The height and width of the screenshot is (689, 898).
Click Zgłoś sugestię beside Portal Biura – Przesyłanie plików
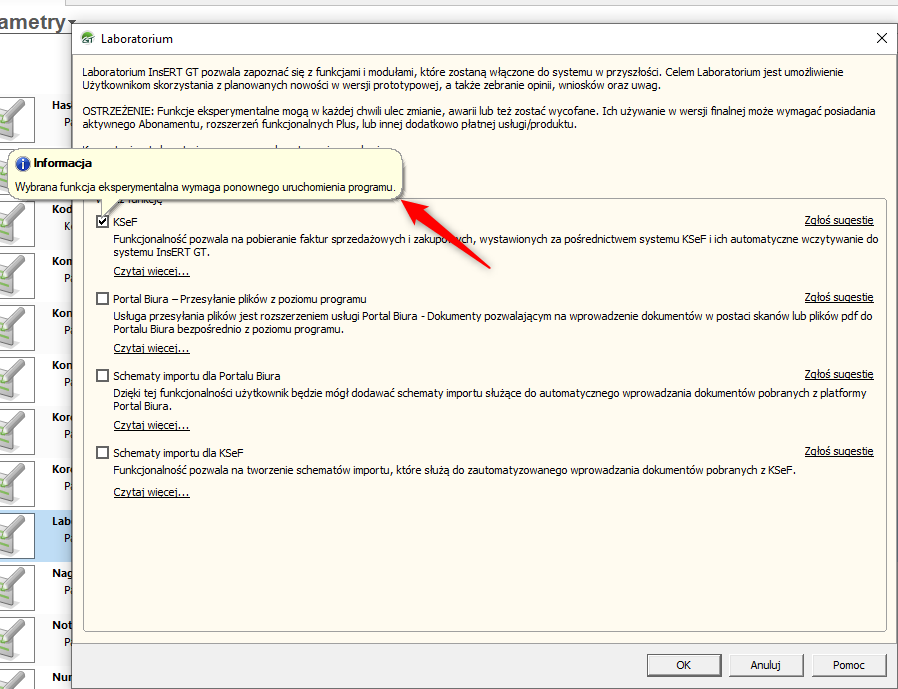click(839, 297)
